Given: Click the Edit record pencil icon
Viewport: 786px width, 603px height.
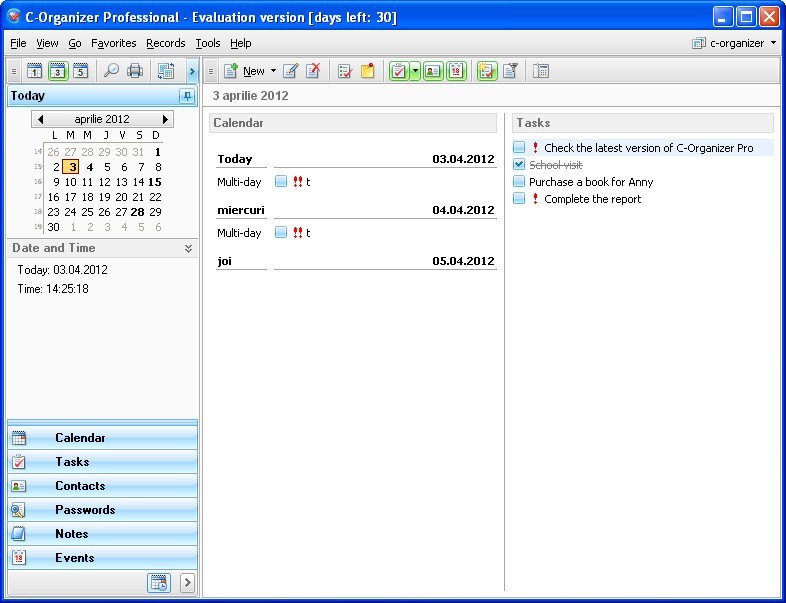Looking at the screenshot, I should (x=291, y=71).
